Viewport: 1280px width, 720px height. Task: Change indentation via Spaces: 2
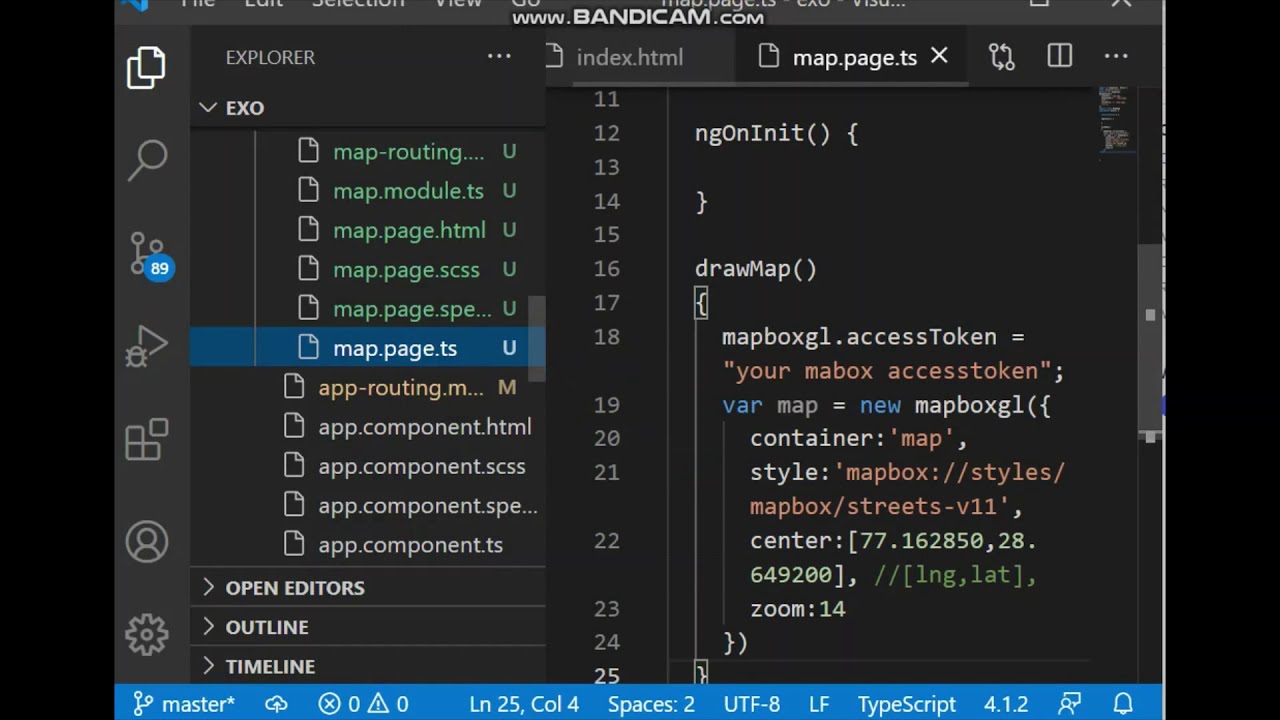click(651, 704)
